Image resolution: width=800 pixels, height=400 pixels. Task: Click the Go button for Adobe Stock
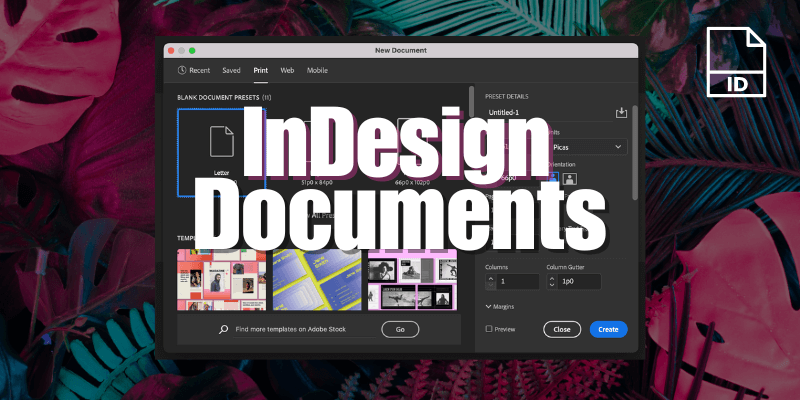pyautogui.click(x=400, y=330)
